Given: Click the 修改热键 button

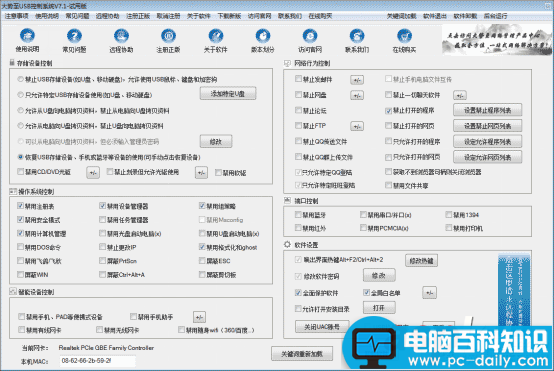Looking at the screenshot, I should 422,261.
